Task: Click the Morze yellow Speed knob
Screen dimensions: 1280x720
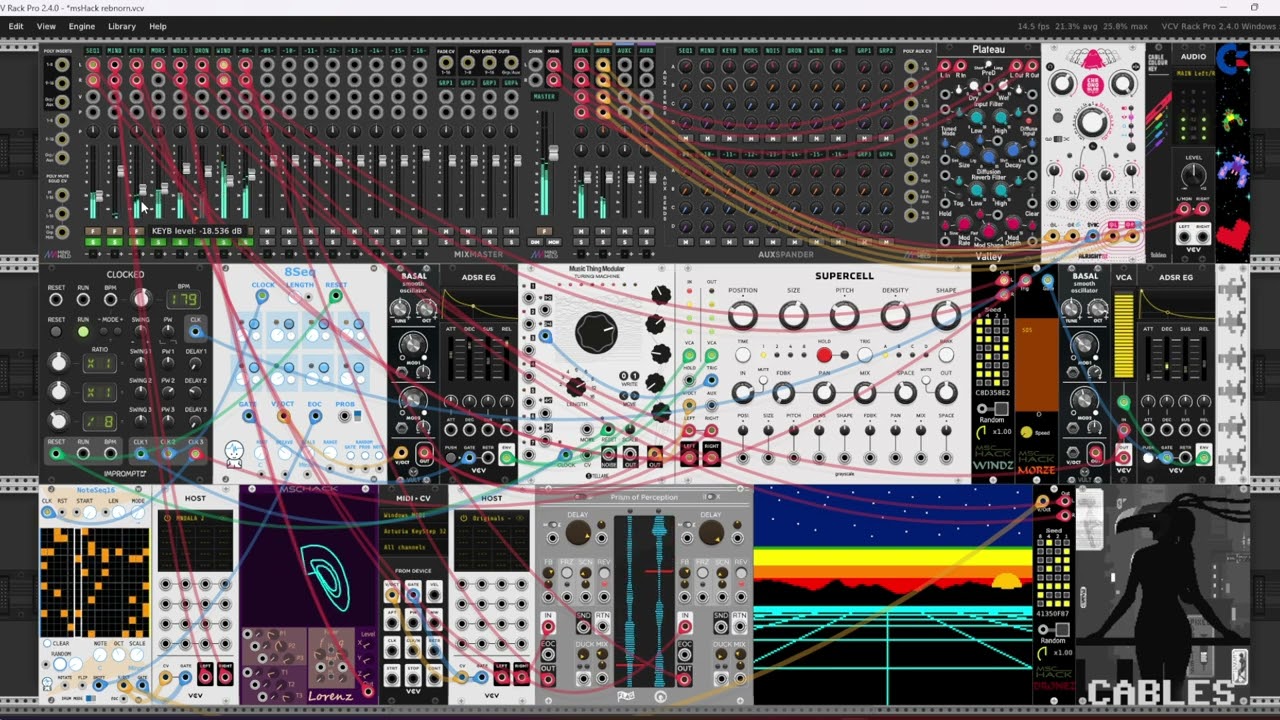Action: tap(1026, 433)
